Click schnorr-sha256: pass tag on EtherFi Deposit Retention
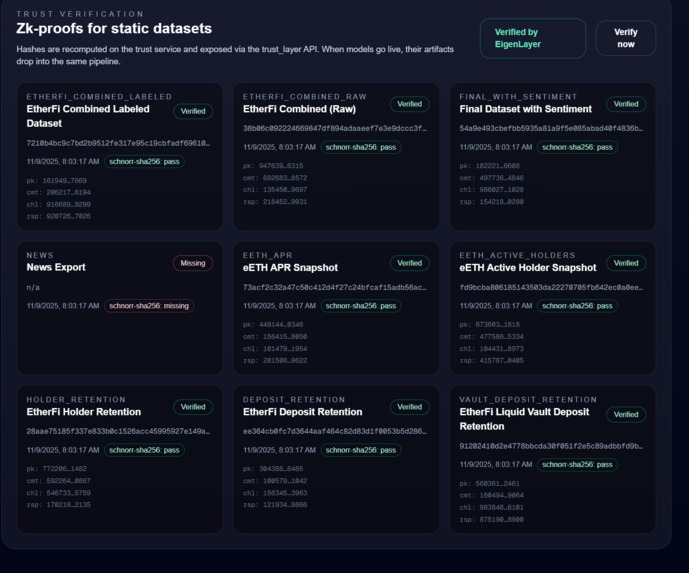The height and width of the screenshot is (573, 689). point(361,450)
